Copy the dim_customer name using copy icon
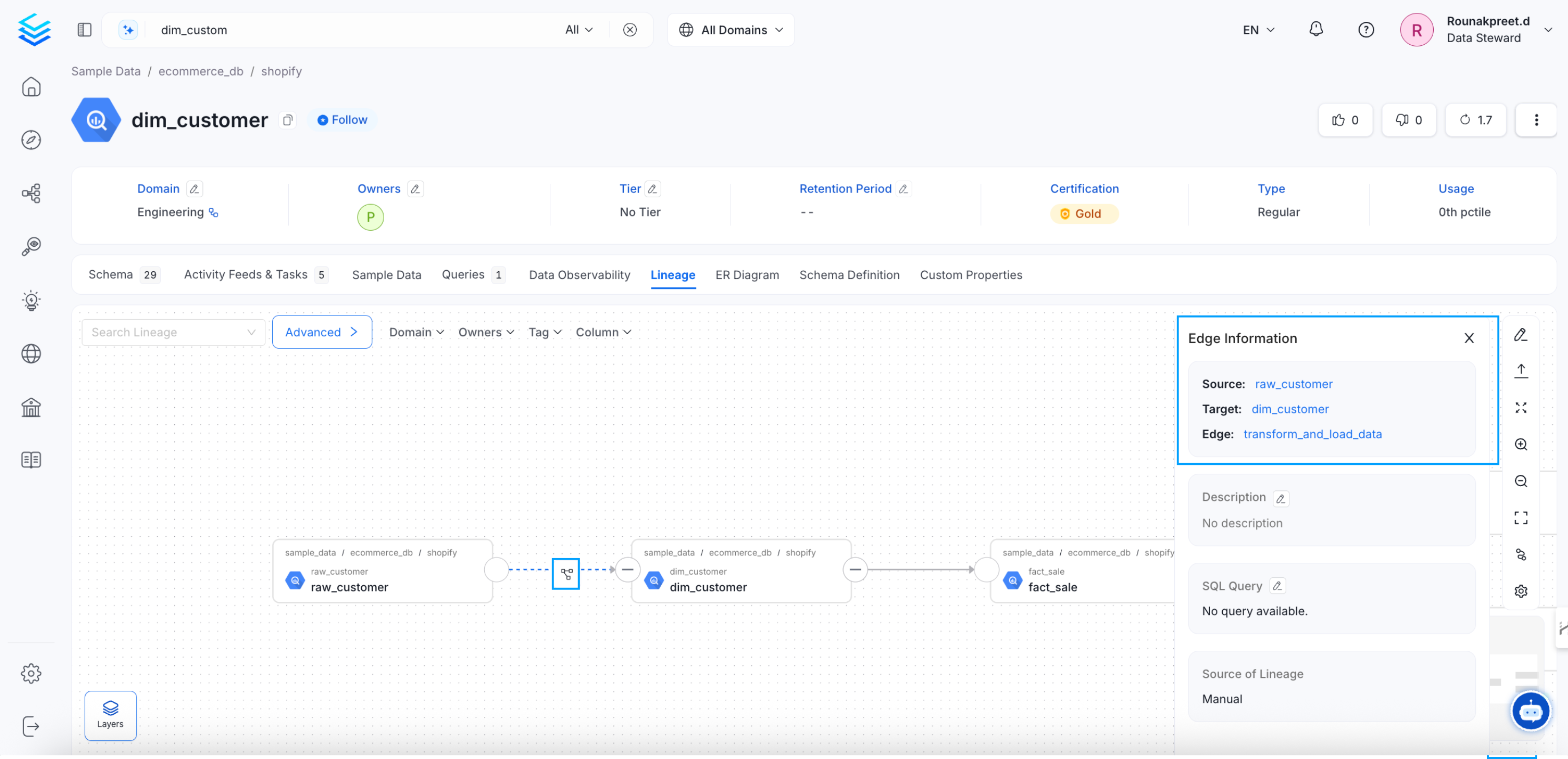 coord(287,120)
